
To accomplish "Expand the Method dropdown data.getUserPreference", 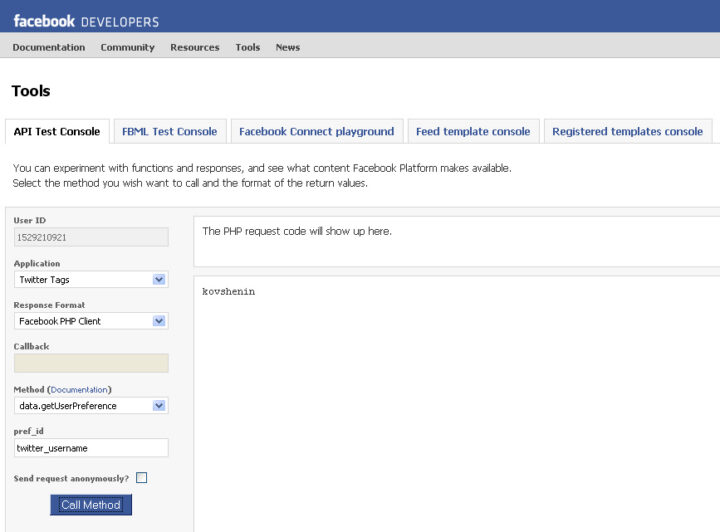I will [x=91, y=406].
